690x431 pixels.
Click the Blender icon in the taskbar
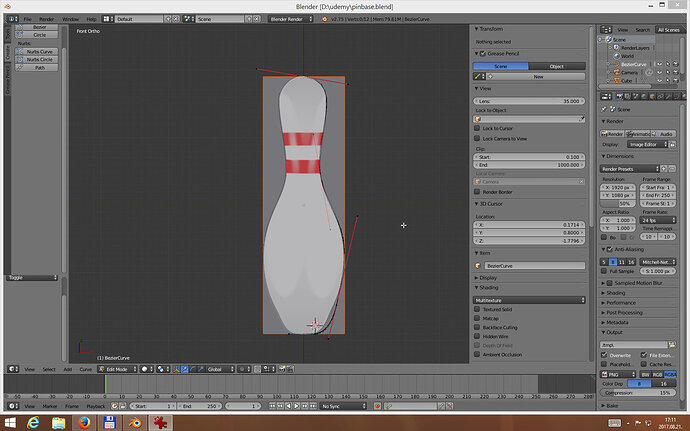point(135,423)
